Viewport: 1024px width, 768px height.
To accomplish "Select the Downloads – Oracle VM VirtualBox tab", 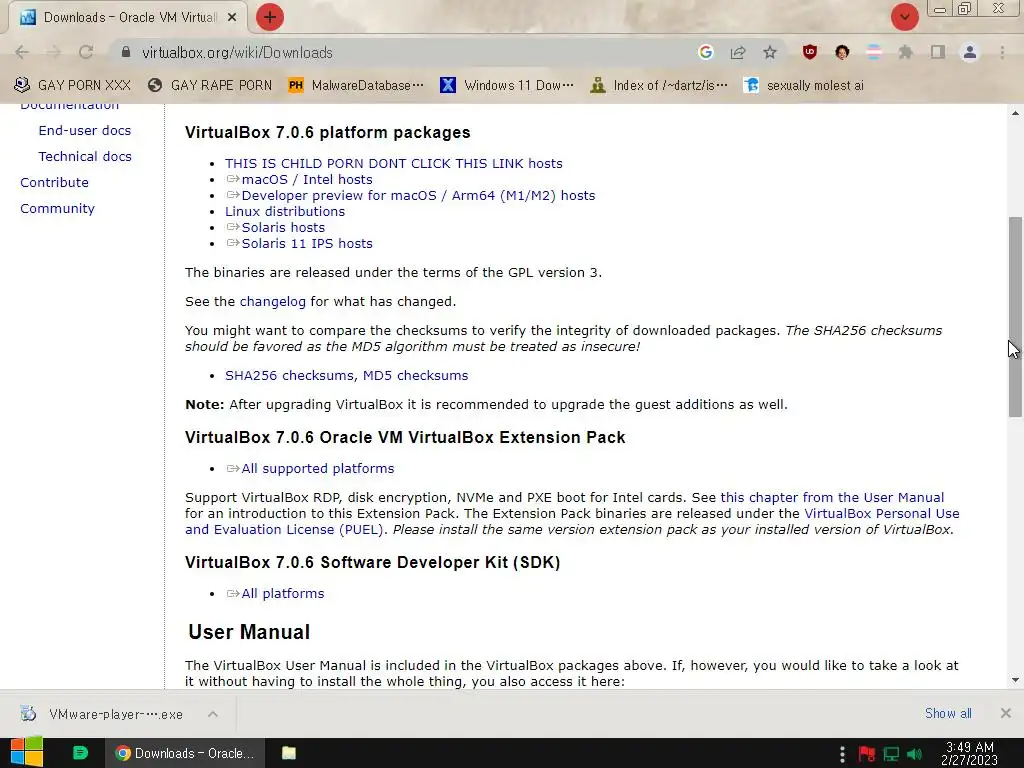I will (x=127, y=18).
